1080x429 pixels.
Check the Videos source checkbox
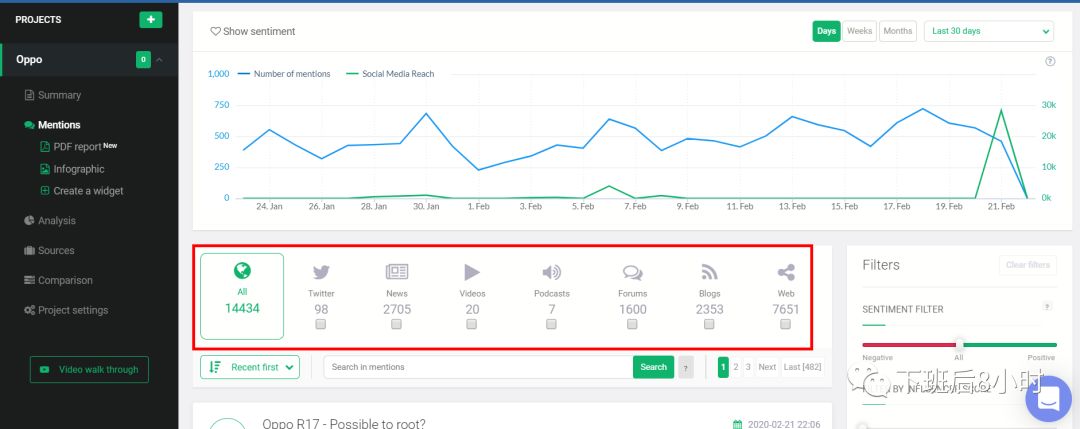(471, 324)
